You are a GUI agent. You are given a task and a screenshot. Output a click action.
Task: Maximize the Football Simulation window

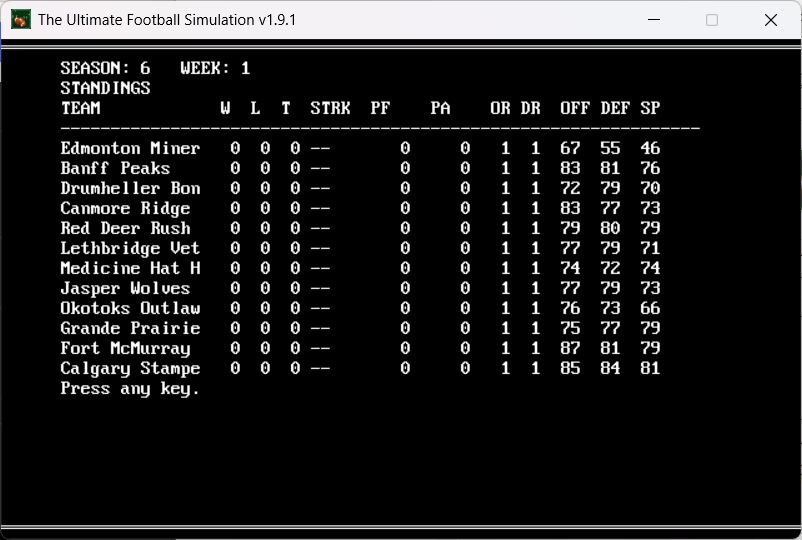pos(712,20)
